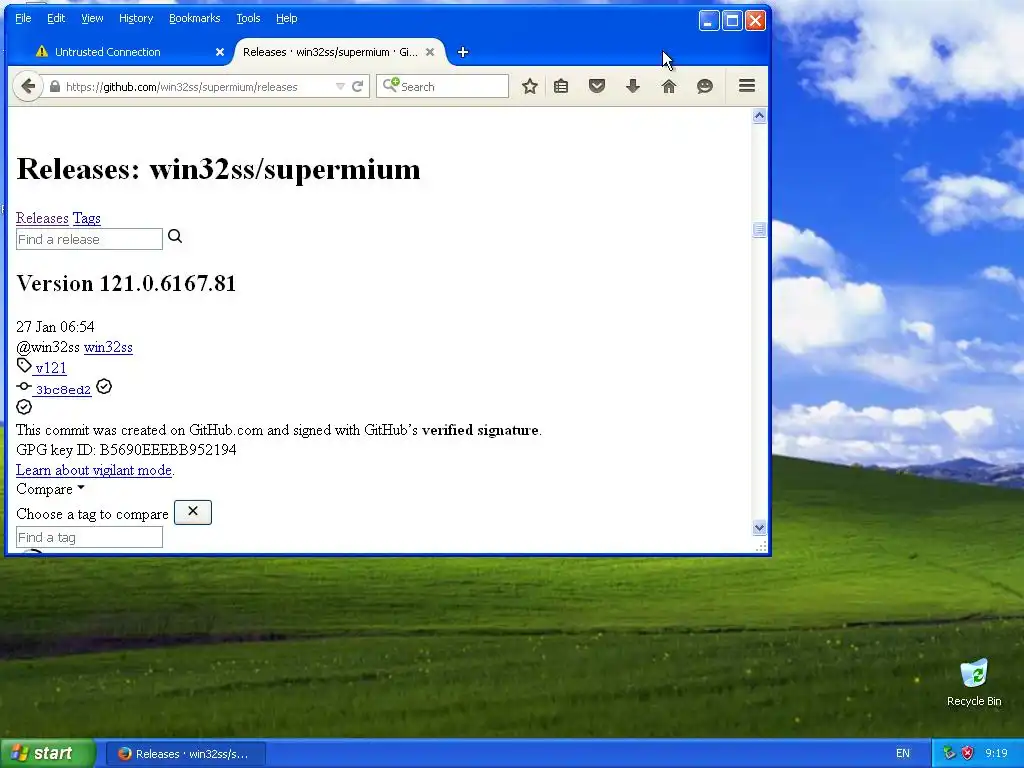Screen dimensions: 1024x768
Task: Follow the Learn about vigilant mode link
Action: pos(93,470)
